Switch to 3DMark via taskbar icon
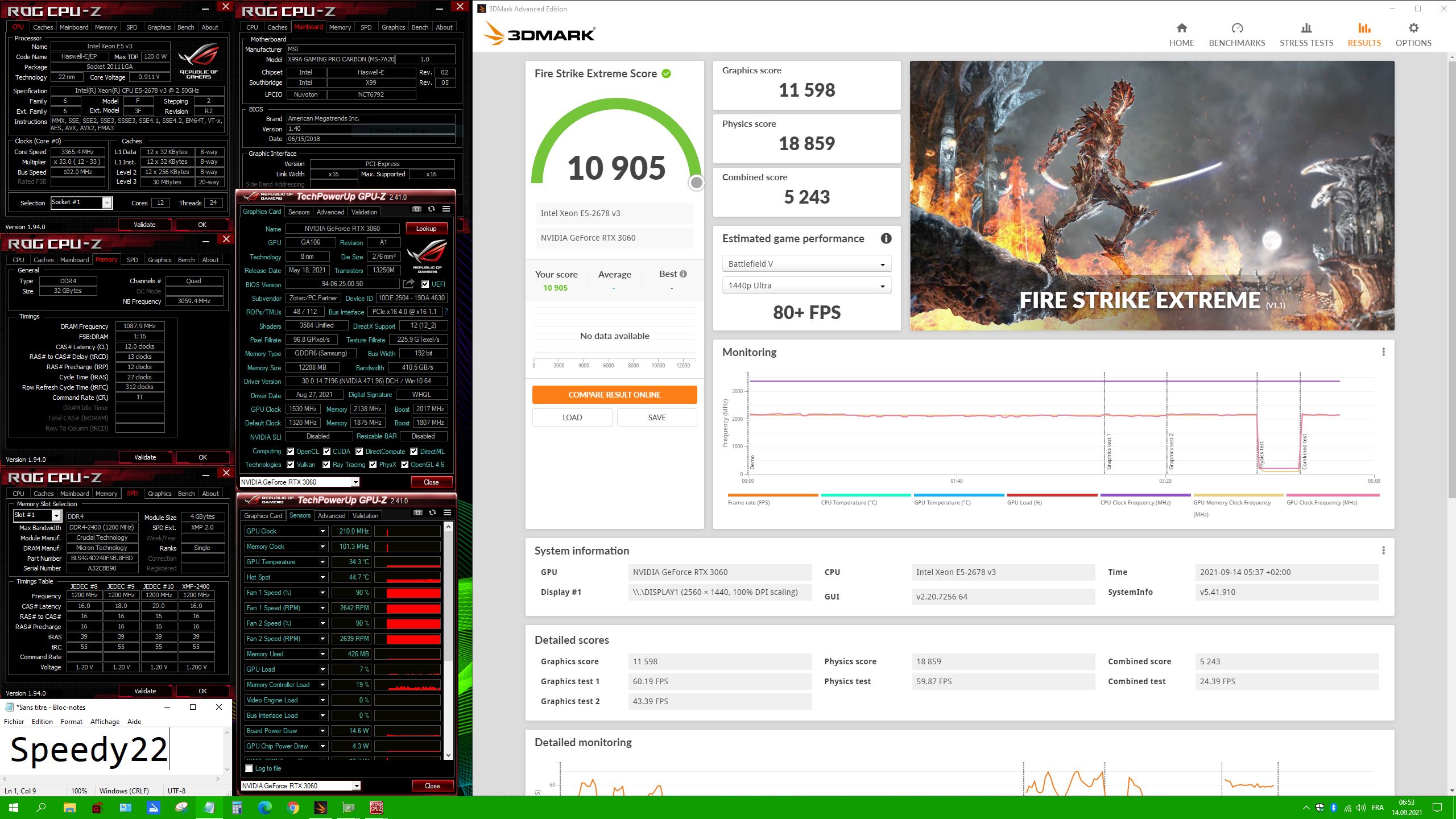Viewport: 1456px width, 819px height. tap(321, 808)
